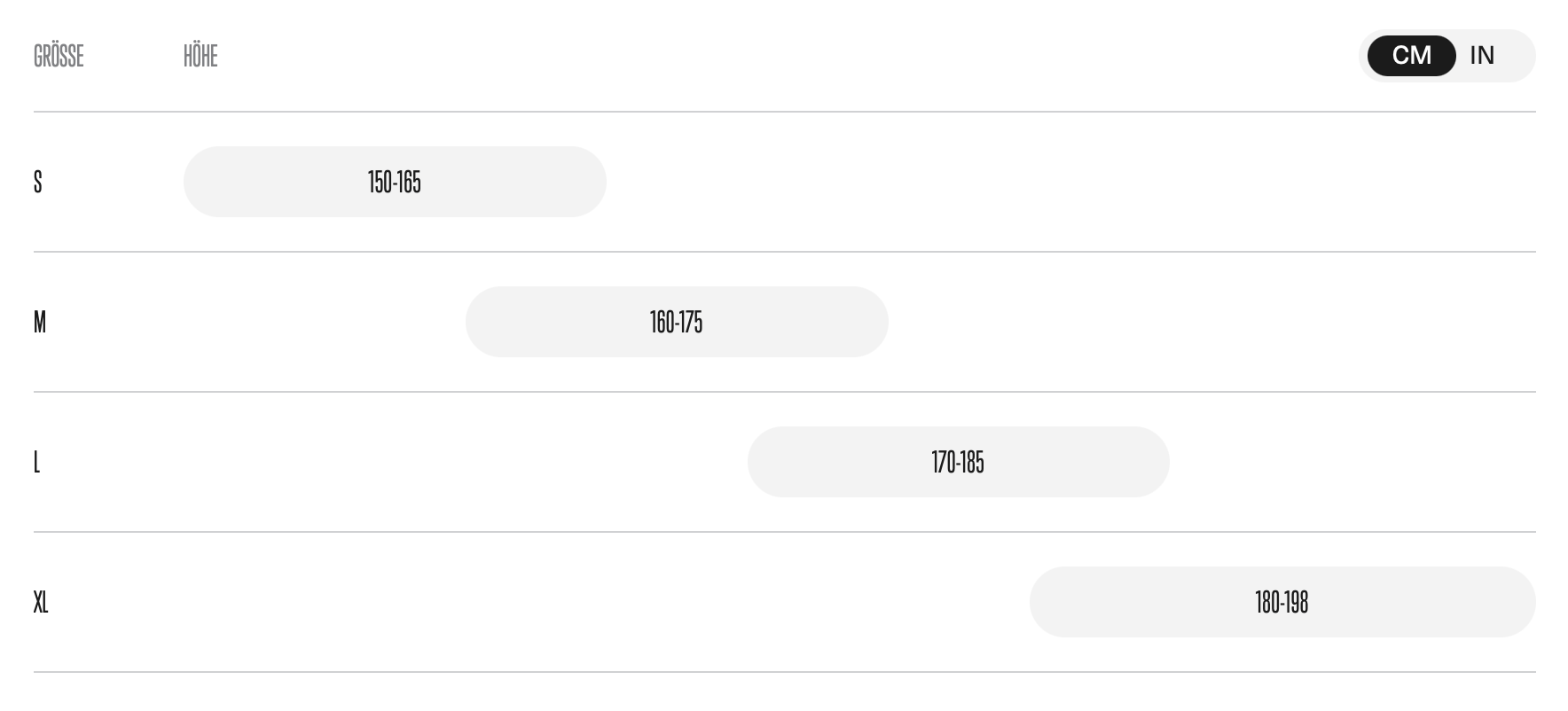
Task: Click the divider line under the header row
Action: click(785, 112)
